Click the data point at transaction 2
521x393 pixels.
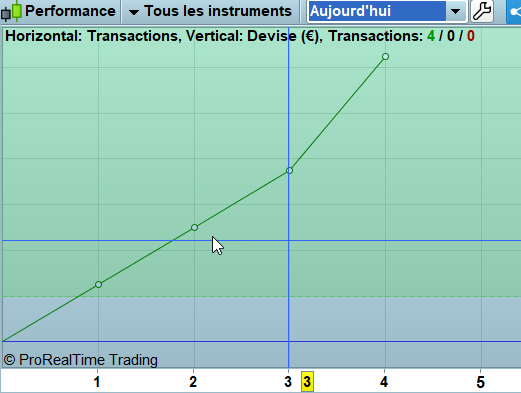click(195, 228)
